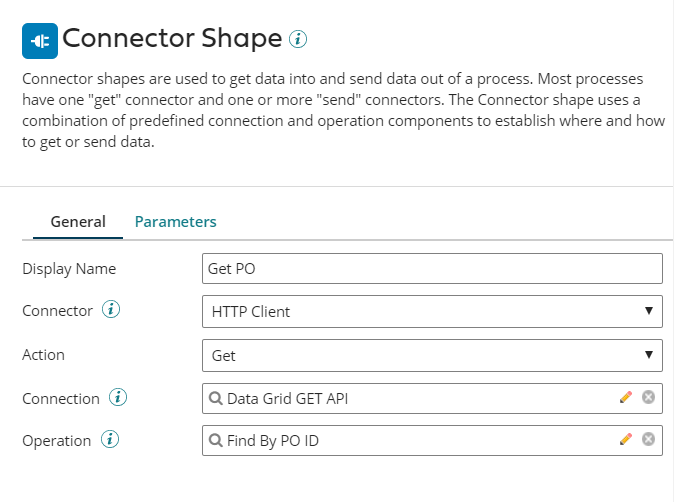The image size is (674, 502).
Task: Click the Display Name label
Action: (69, 269)
